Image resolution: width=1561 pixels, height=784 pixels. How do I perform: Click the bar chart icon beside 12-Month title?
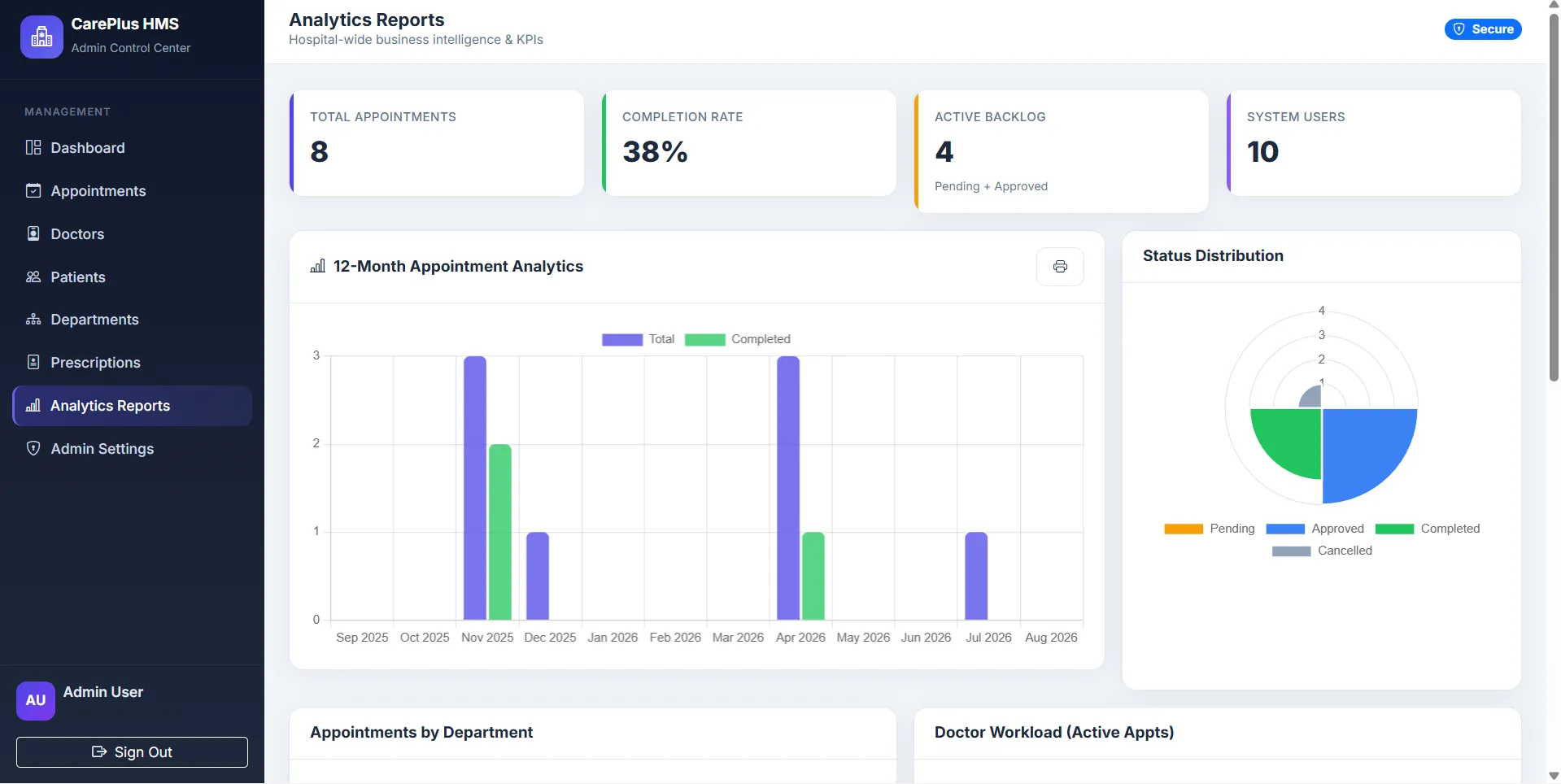pos(318,266)
